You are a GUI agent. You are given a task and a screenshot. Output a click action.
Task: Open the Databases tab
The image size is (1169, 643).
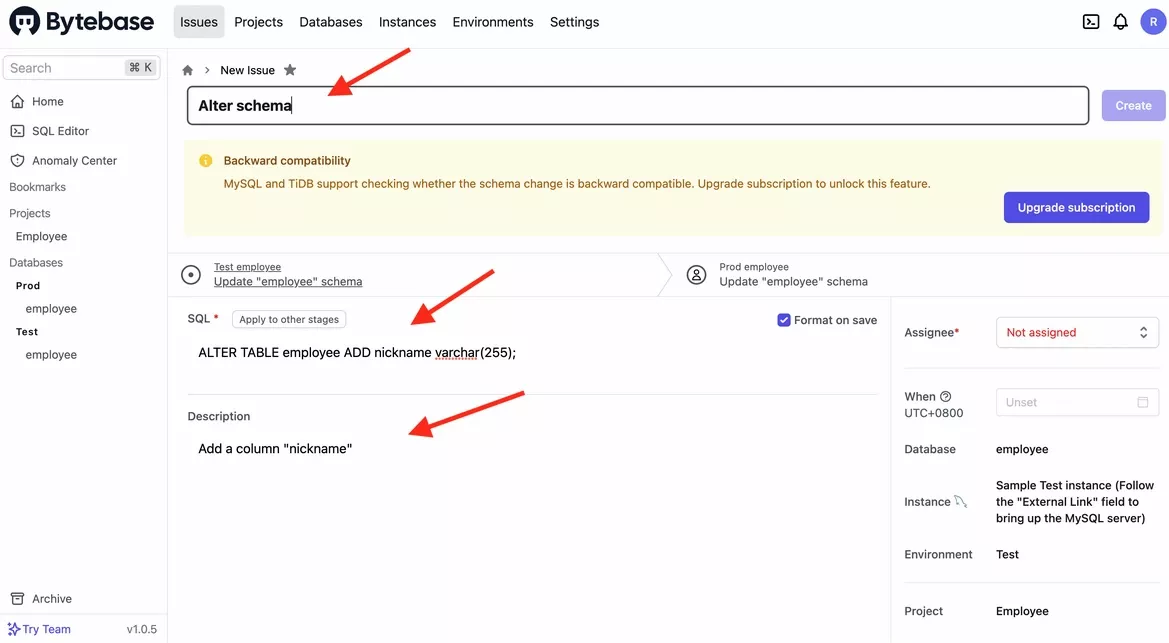(330, 22)
